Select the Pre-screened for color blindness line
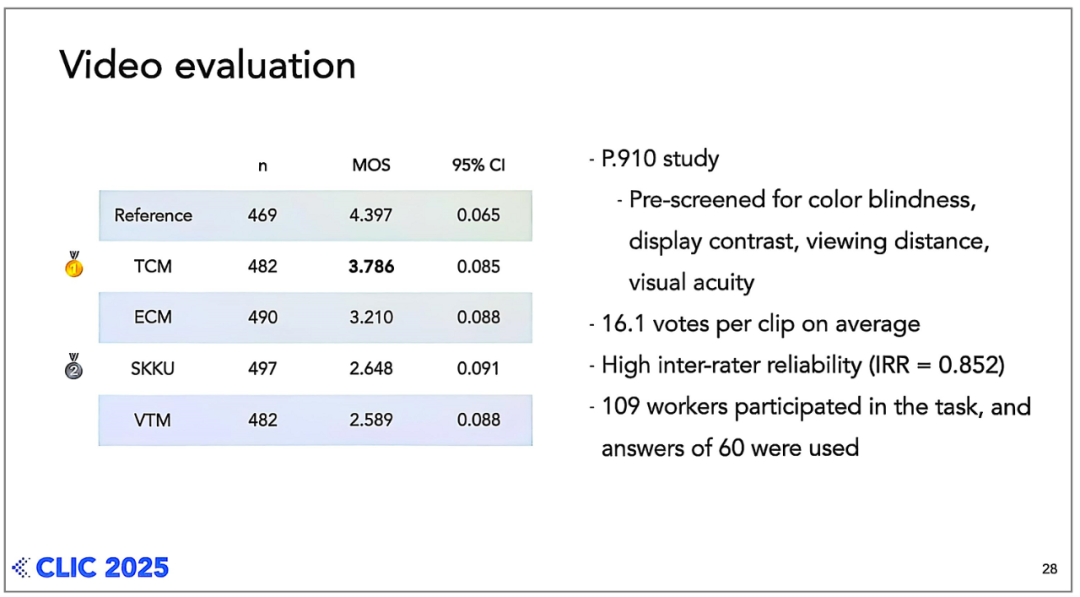The width and height of the screenshot is (1080, 597). pos(800,199)
